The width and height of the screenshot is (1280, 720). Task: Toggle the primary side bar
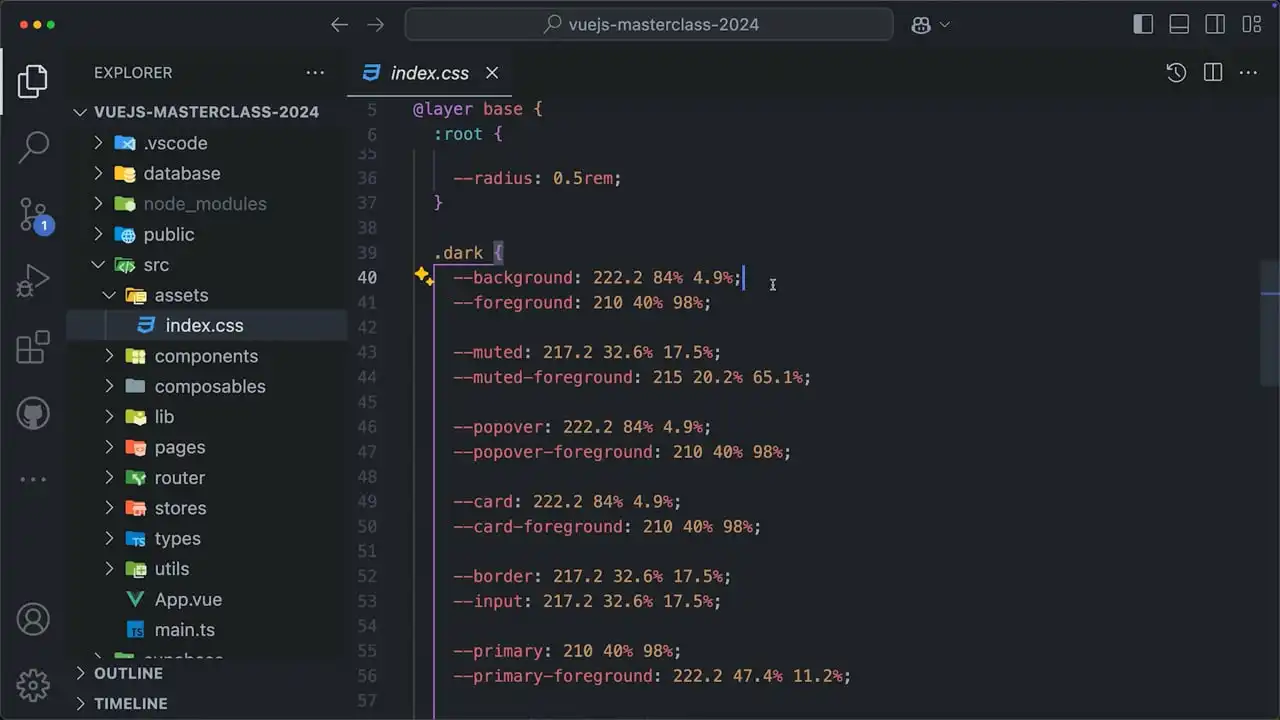pyautogui.click(x=1143, y=24)
